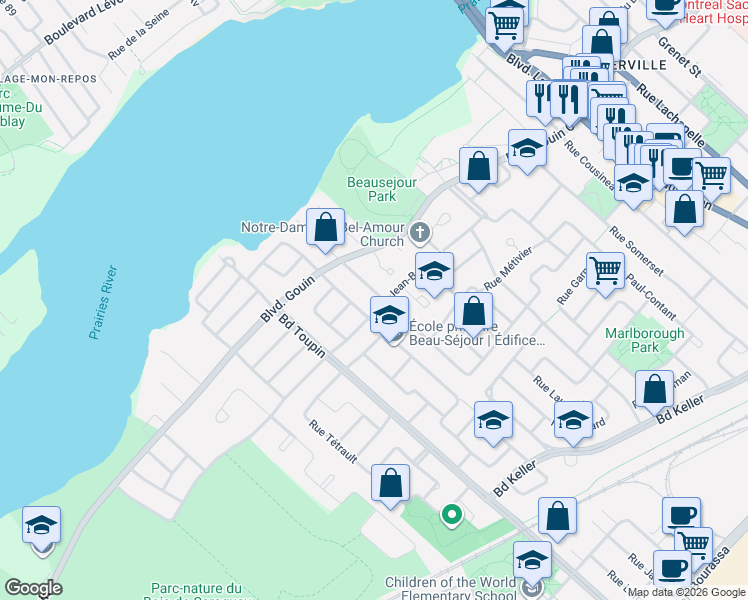748x600 pixels.
Task: Click the Parc-nature du Bois label
Action: [x=197, y=591]
